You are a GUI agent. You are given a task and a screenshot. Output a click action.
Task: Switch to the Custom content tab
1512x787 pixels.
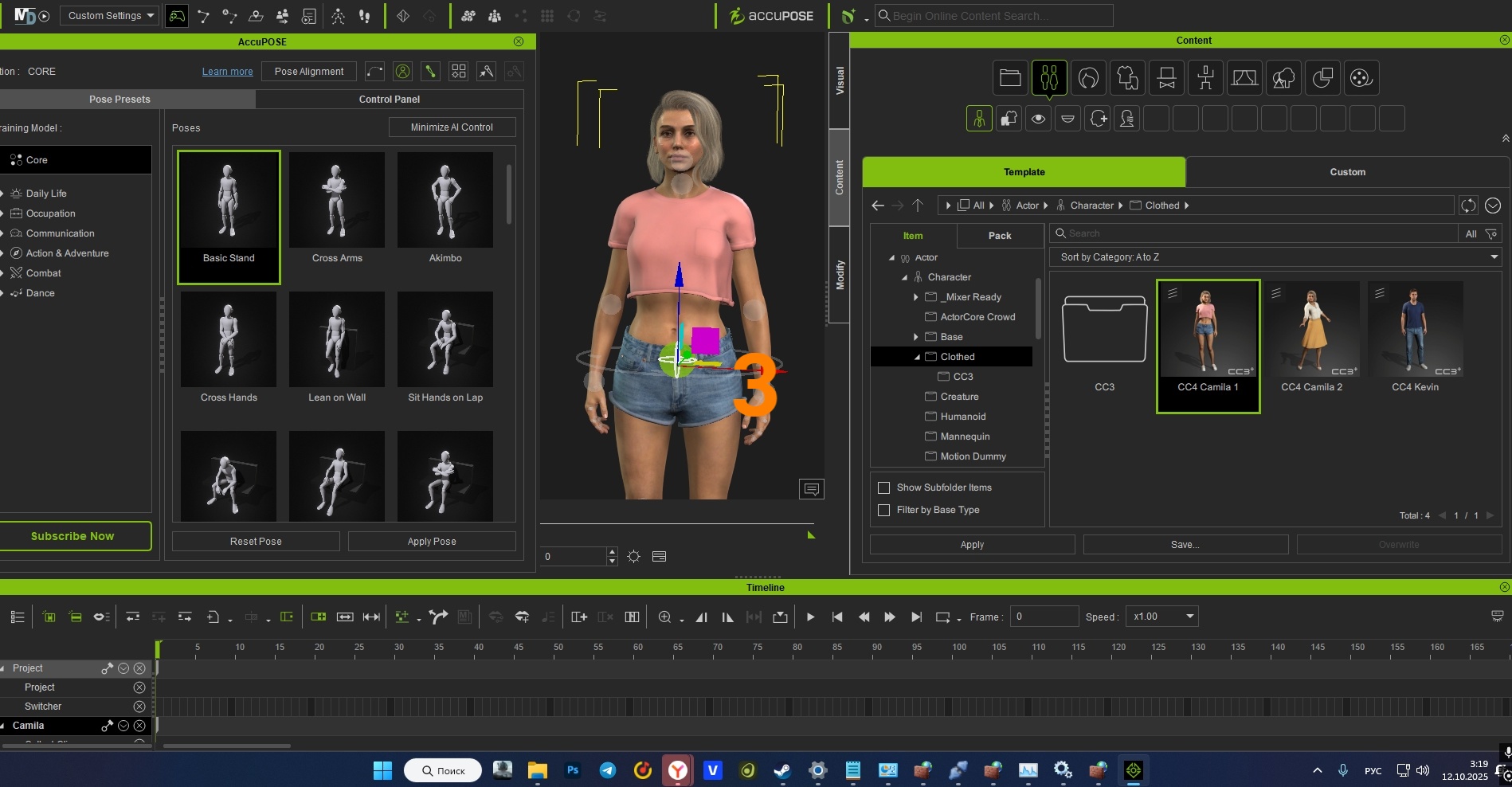click(x=1347, y=172)
